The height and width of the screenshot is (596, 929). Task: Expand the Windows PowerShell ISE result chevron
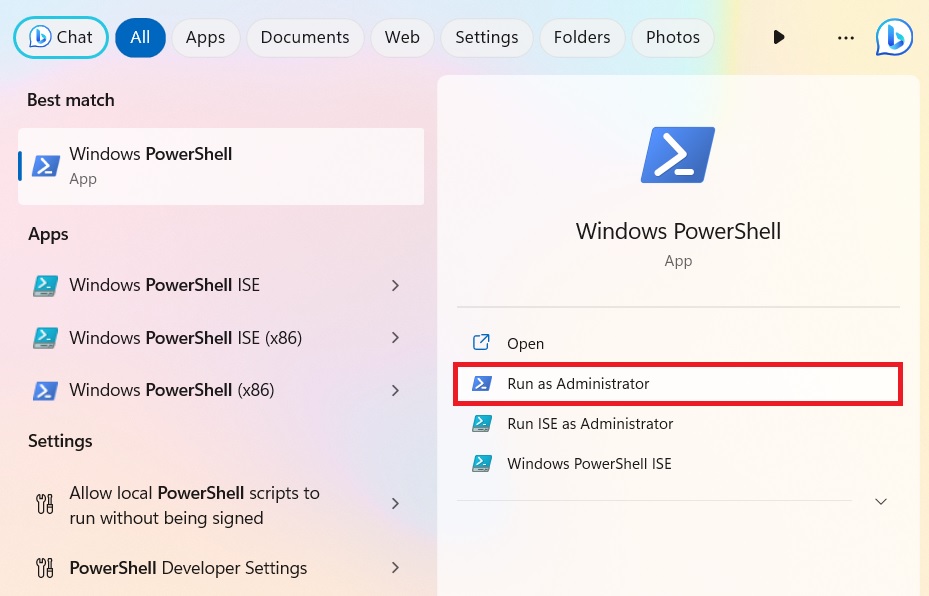(395, 285)
